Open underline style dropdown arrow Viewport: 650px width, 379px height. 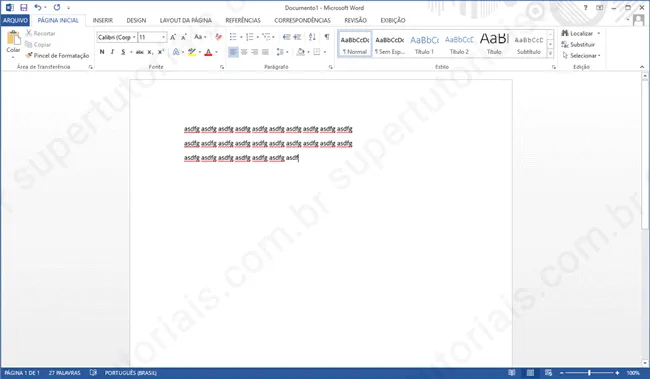[131, 52]
